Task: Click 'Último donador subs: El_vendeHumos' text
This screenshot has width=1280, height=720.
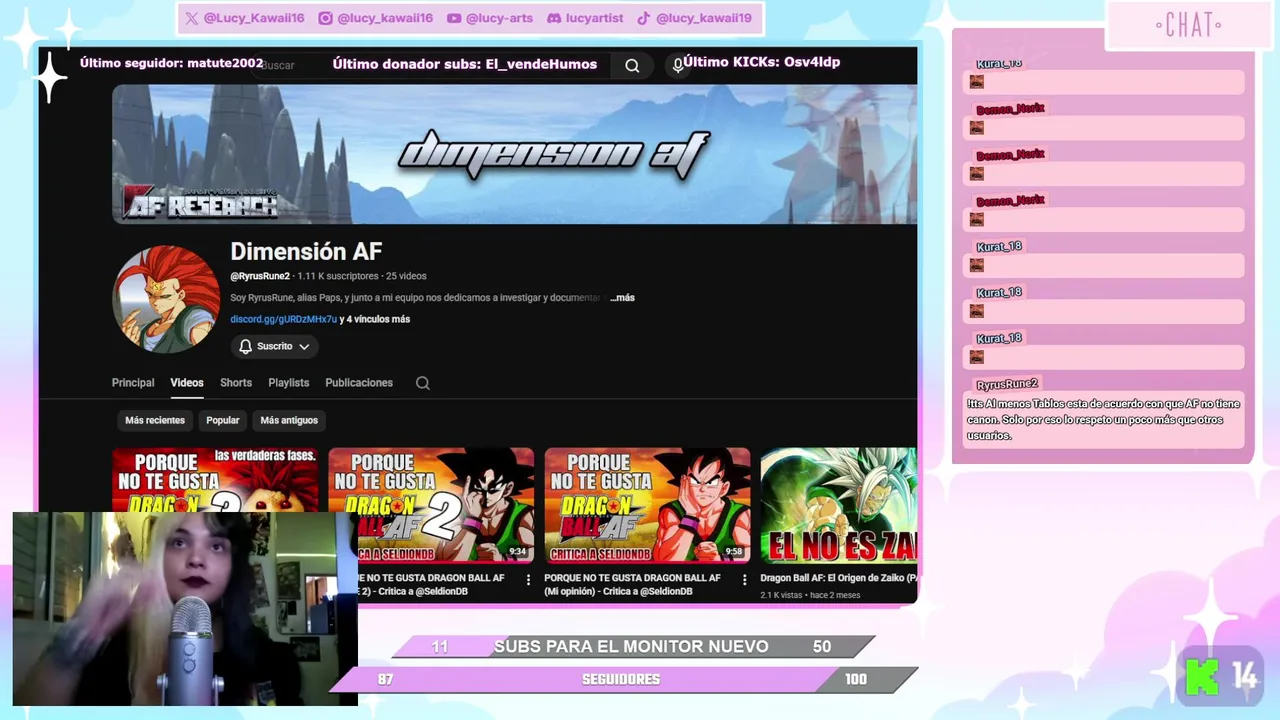Action: [465, 64]
